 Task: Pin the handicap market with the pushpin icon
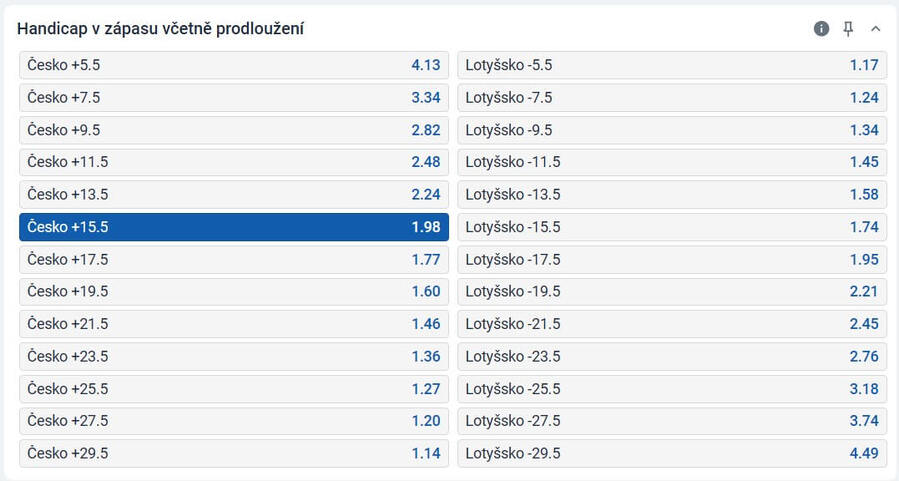click(848, 29)
